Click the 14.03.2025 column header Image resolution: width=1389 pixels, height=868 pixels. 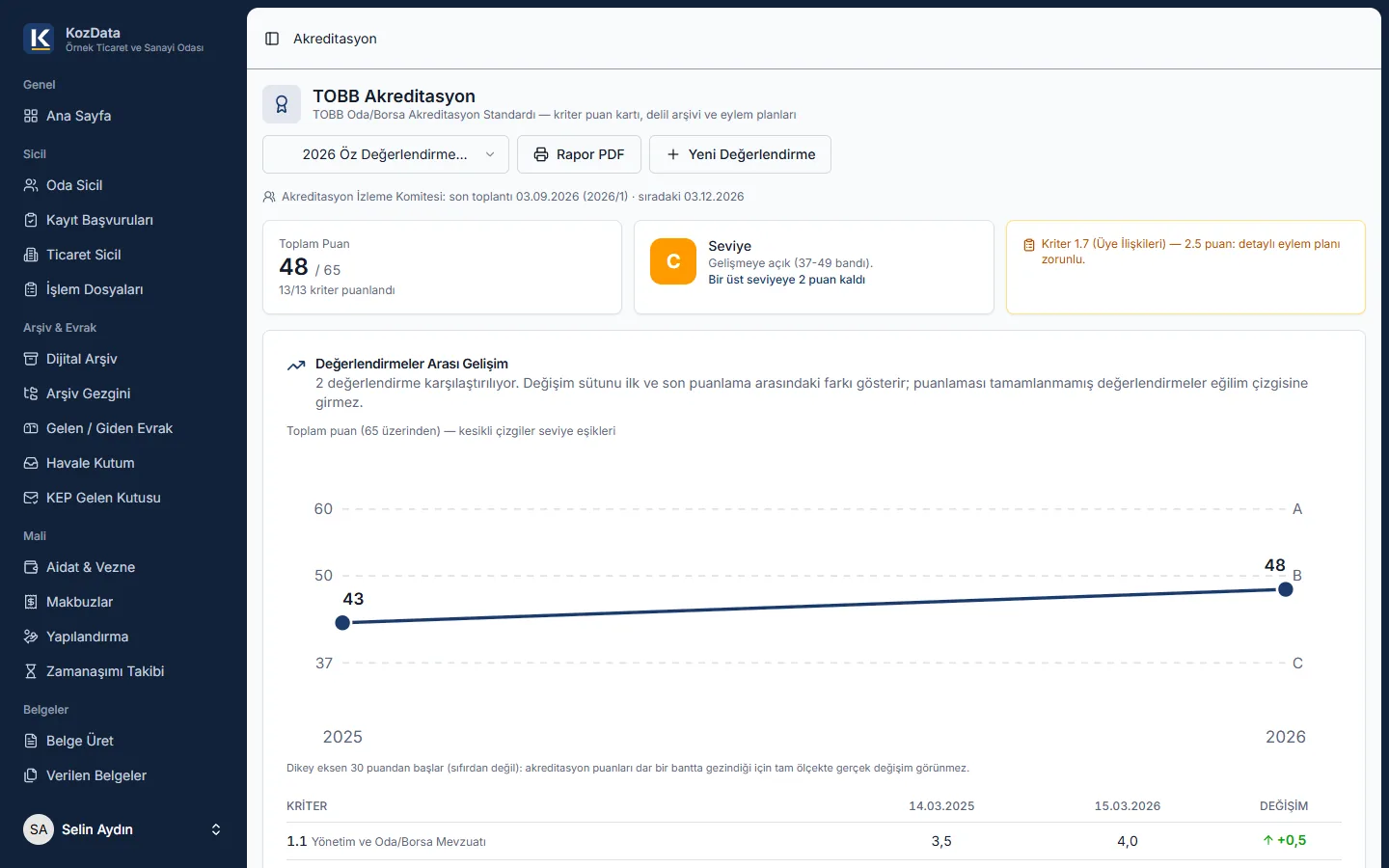click(x=941, y=806)
